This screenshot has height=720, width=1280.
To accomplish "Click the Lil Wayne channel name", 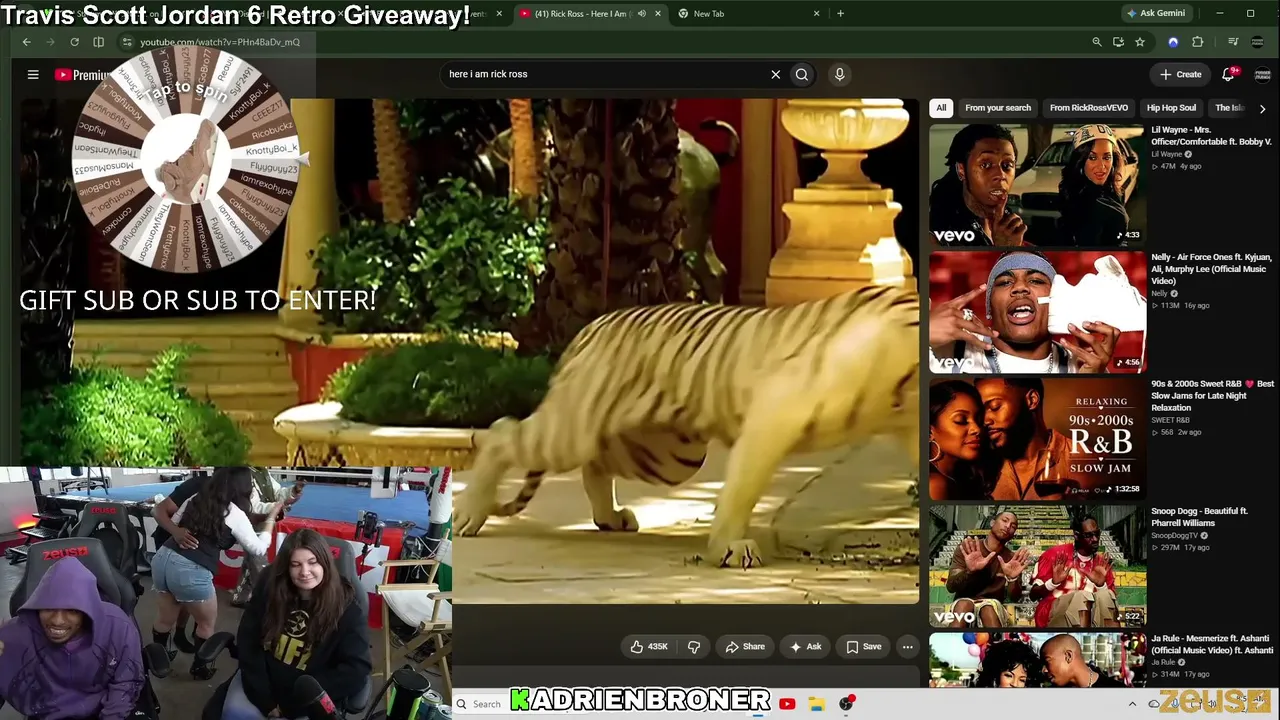I will (1167, 154).
